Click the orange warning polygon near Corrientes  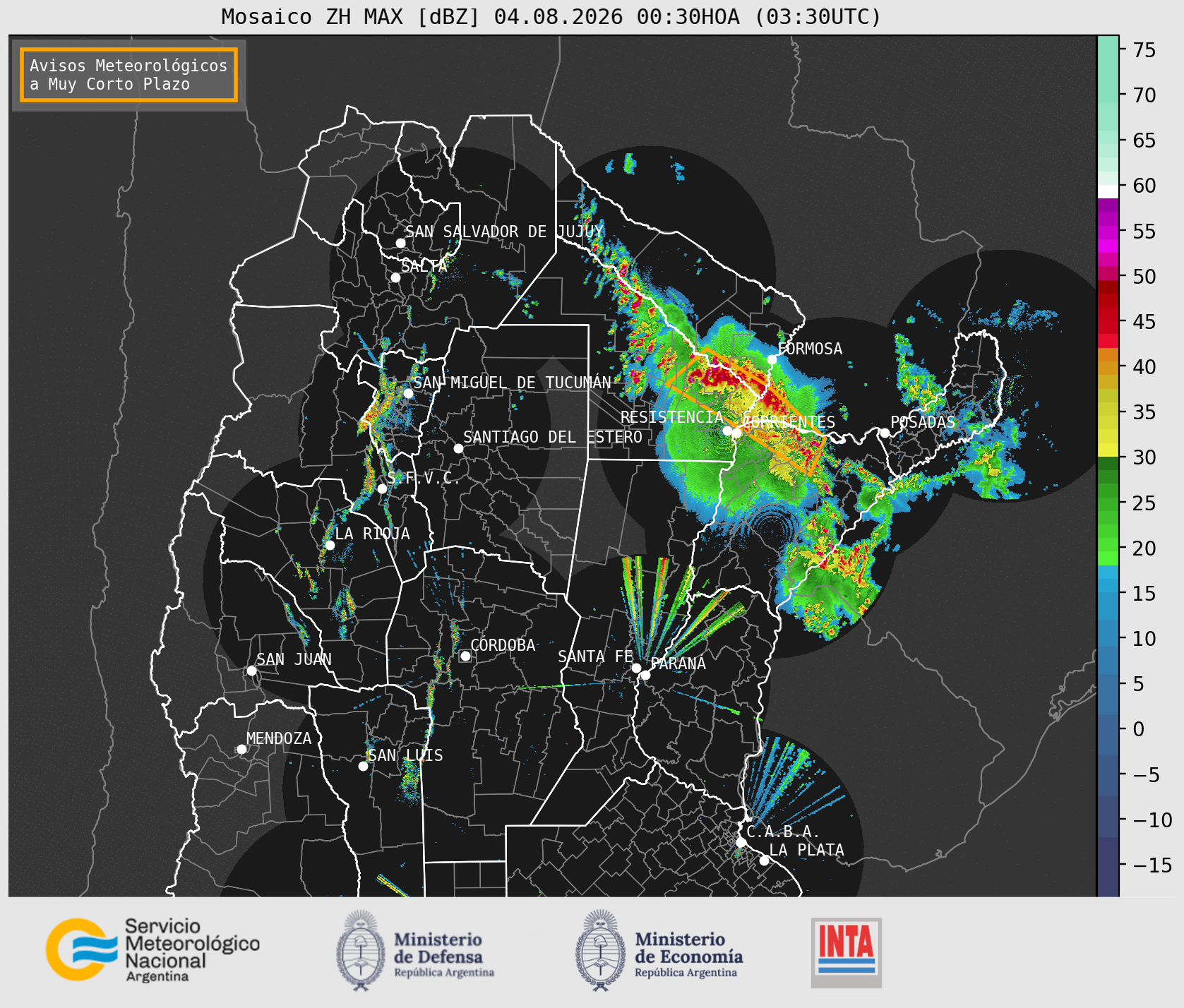tap(746, 409)
